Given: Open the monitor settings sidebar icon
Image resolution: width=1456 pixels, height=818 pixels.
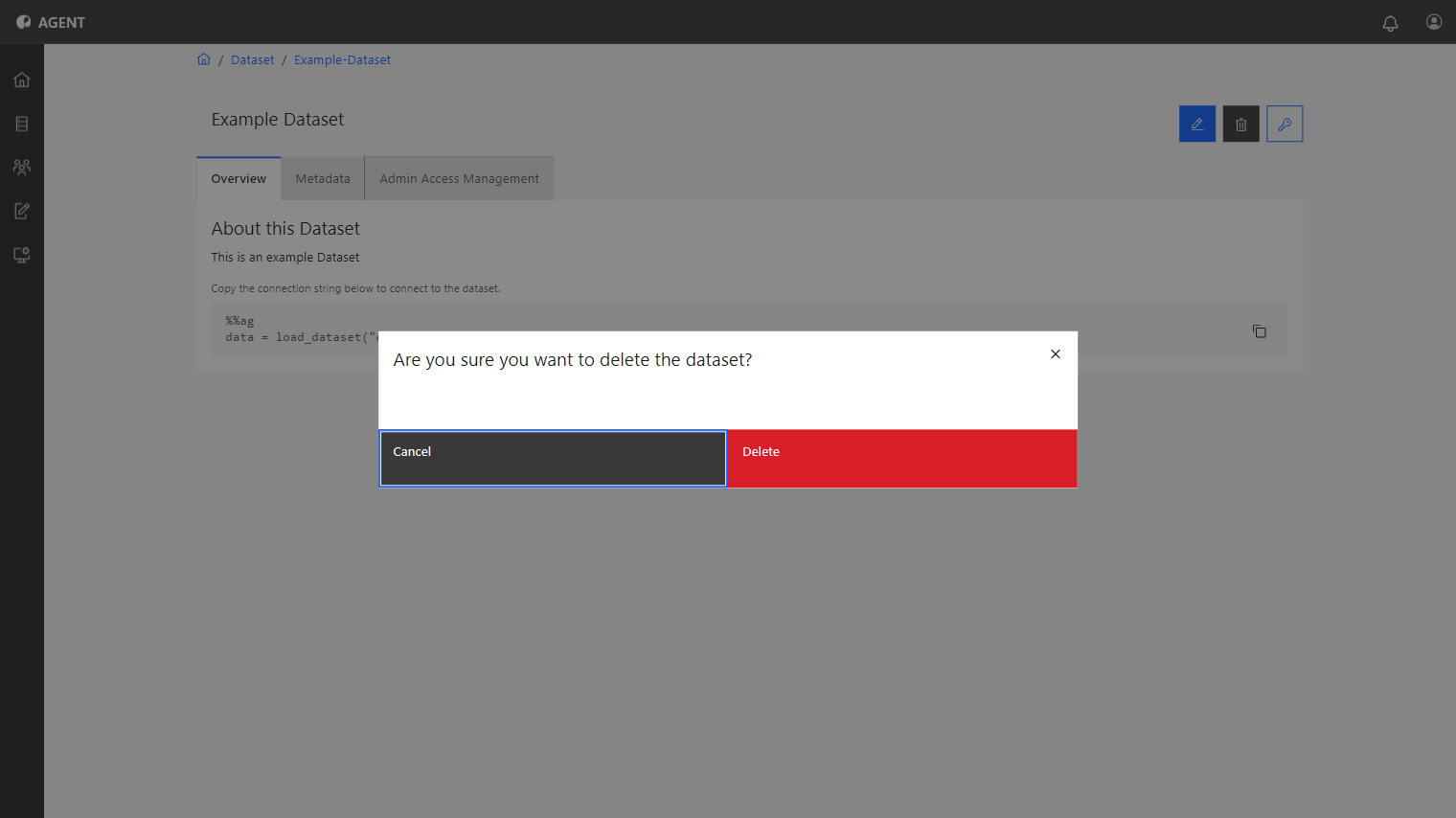Looking at the screenshot, I should click(x=22, y=255).
